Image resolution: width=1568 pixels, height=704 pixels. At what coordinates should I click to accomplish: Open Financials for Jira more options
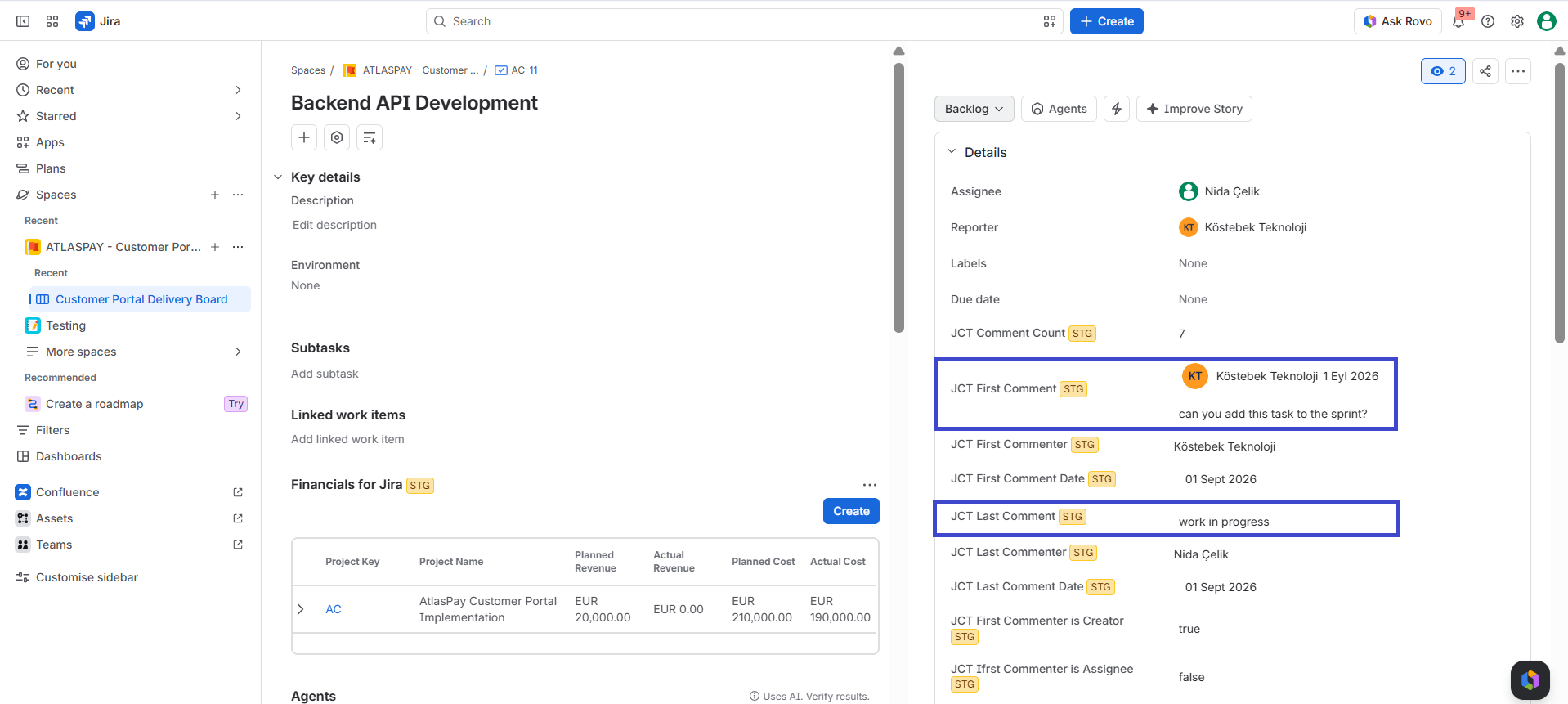pyautogui.click(x=870, y=485)
